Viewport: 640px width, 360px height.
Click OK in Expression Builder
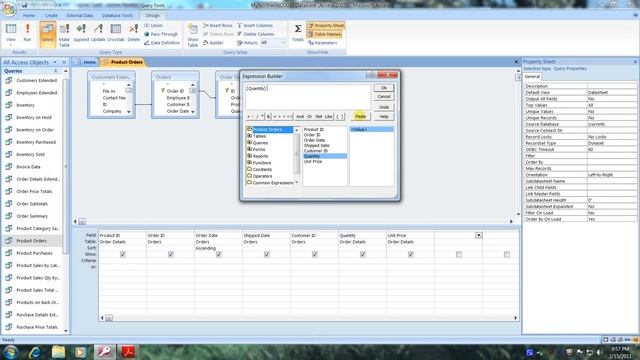click(x=384, y=88)
